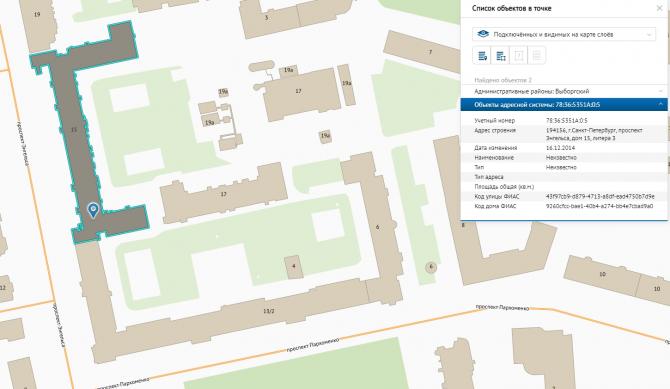Click the greyed-out list lines icon button
Image resolution: width=670 pixels, height=389 pixels.
pyautogui.click(x=537, y=56)
